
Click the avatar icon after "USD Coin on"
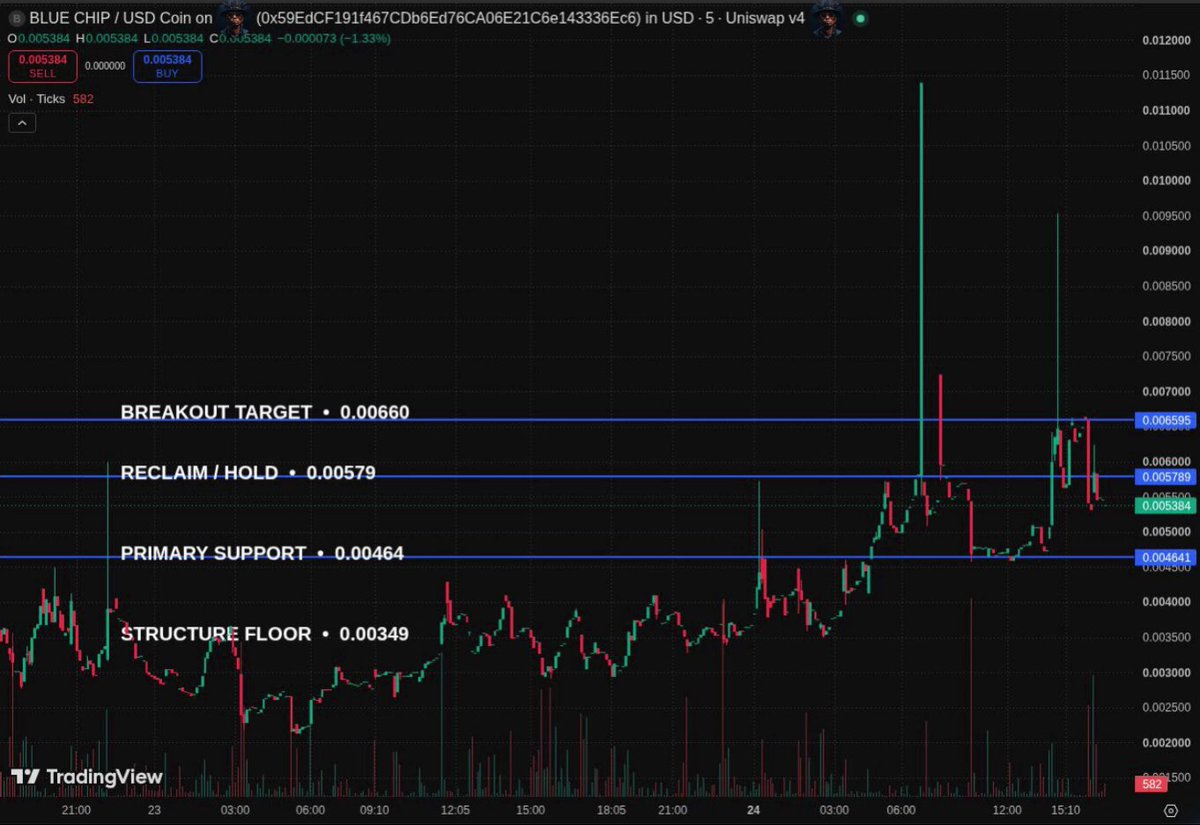[233, 18]
